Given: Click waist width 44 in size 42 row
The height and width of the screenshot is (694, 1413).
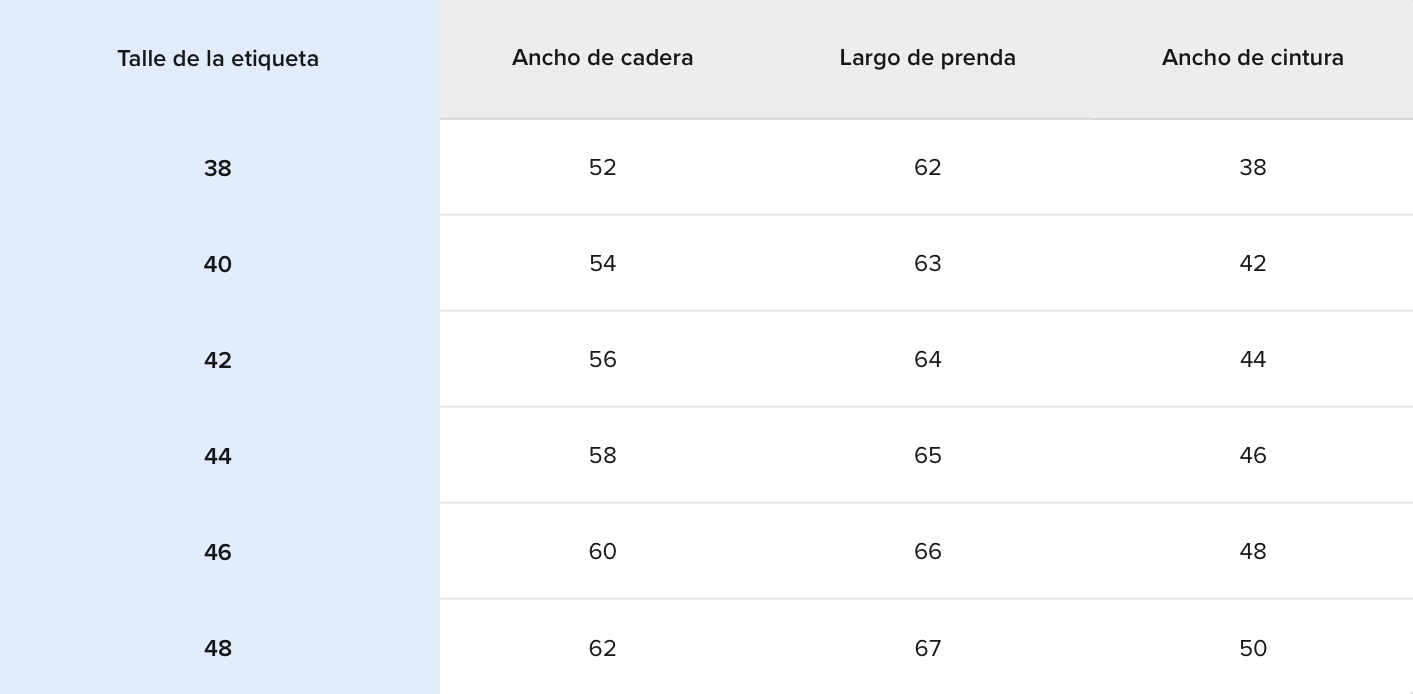Looking at the screenshot, I should pyautogui.click(x=1252, y=359).
